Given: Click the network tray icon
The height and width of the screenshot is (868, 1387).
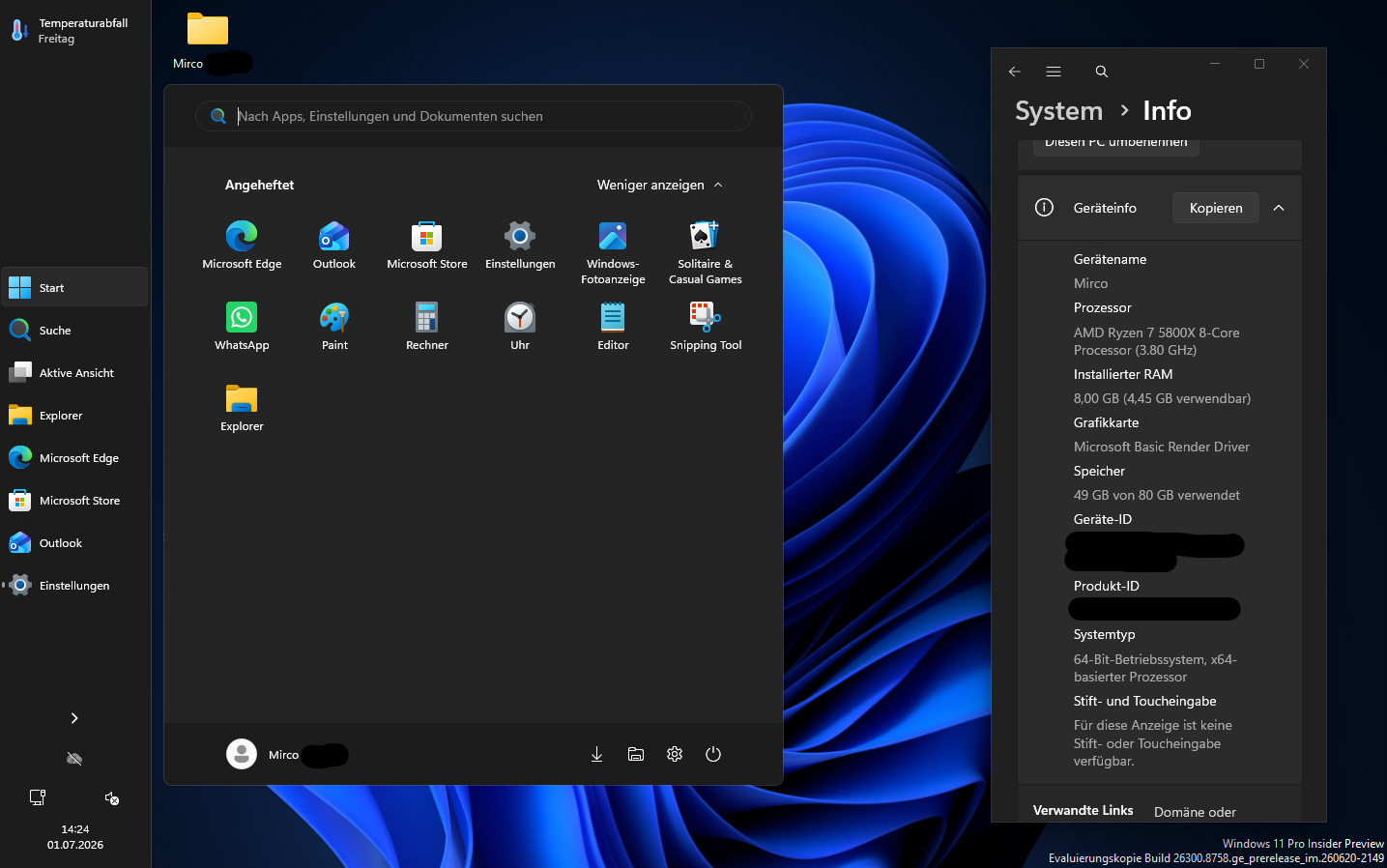Looking at the screenshot, I should click(38, 797).
